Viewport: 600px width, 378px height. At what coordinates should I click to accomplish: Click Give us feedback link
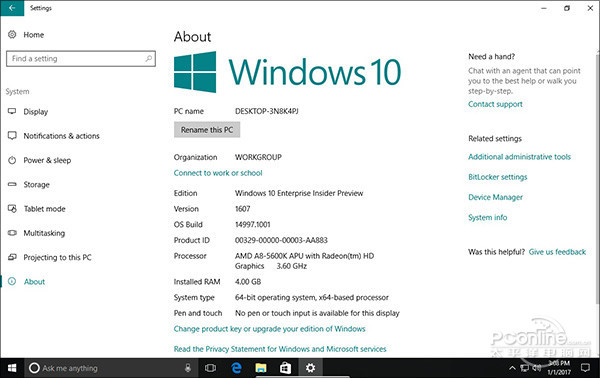[x=557, y=252]
